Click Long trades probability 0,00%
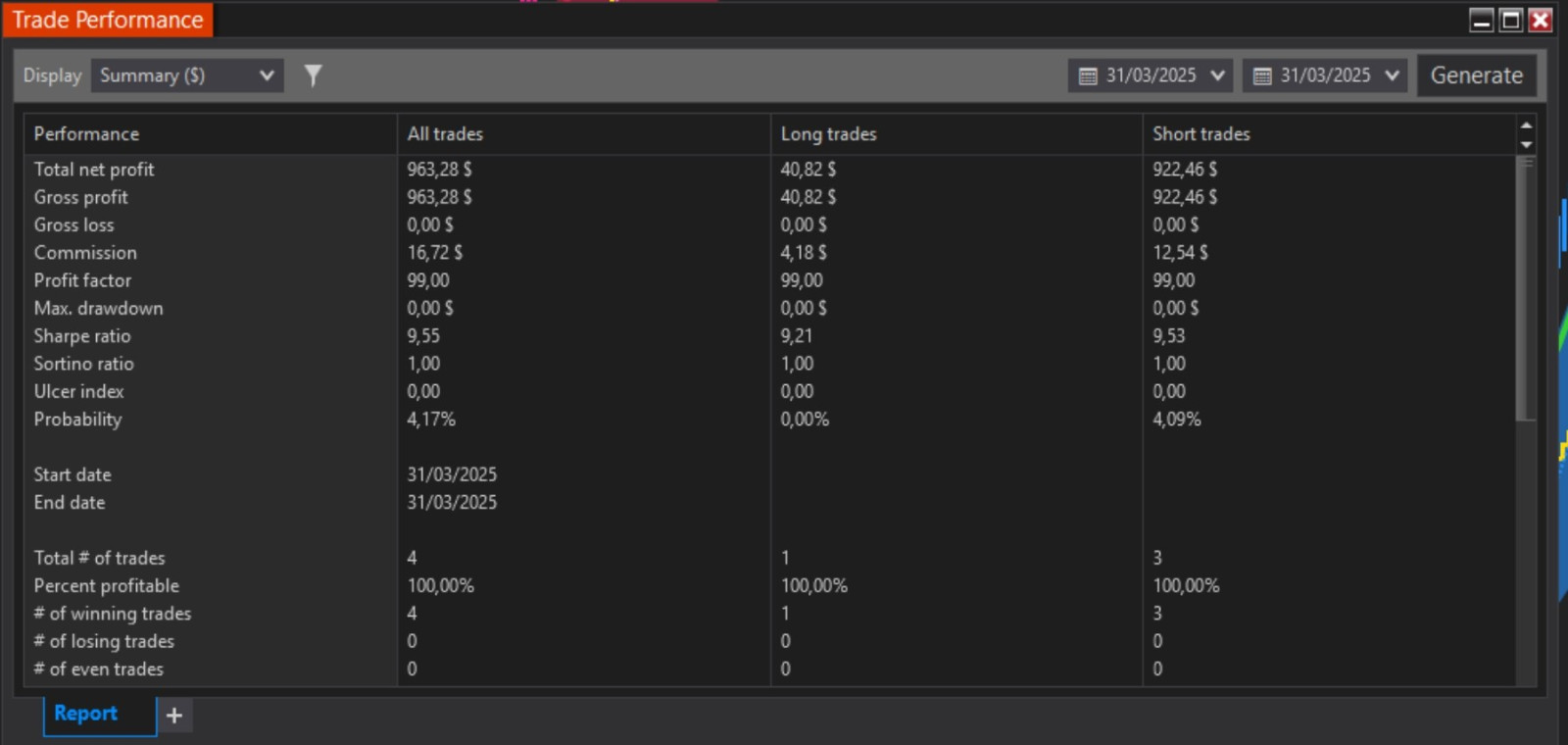The width and height of the screenshot is (1568, 745). (x=805, y=420)
